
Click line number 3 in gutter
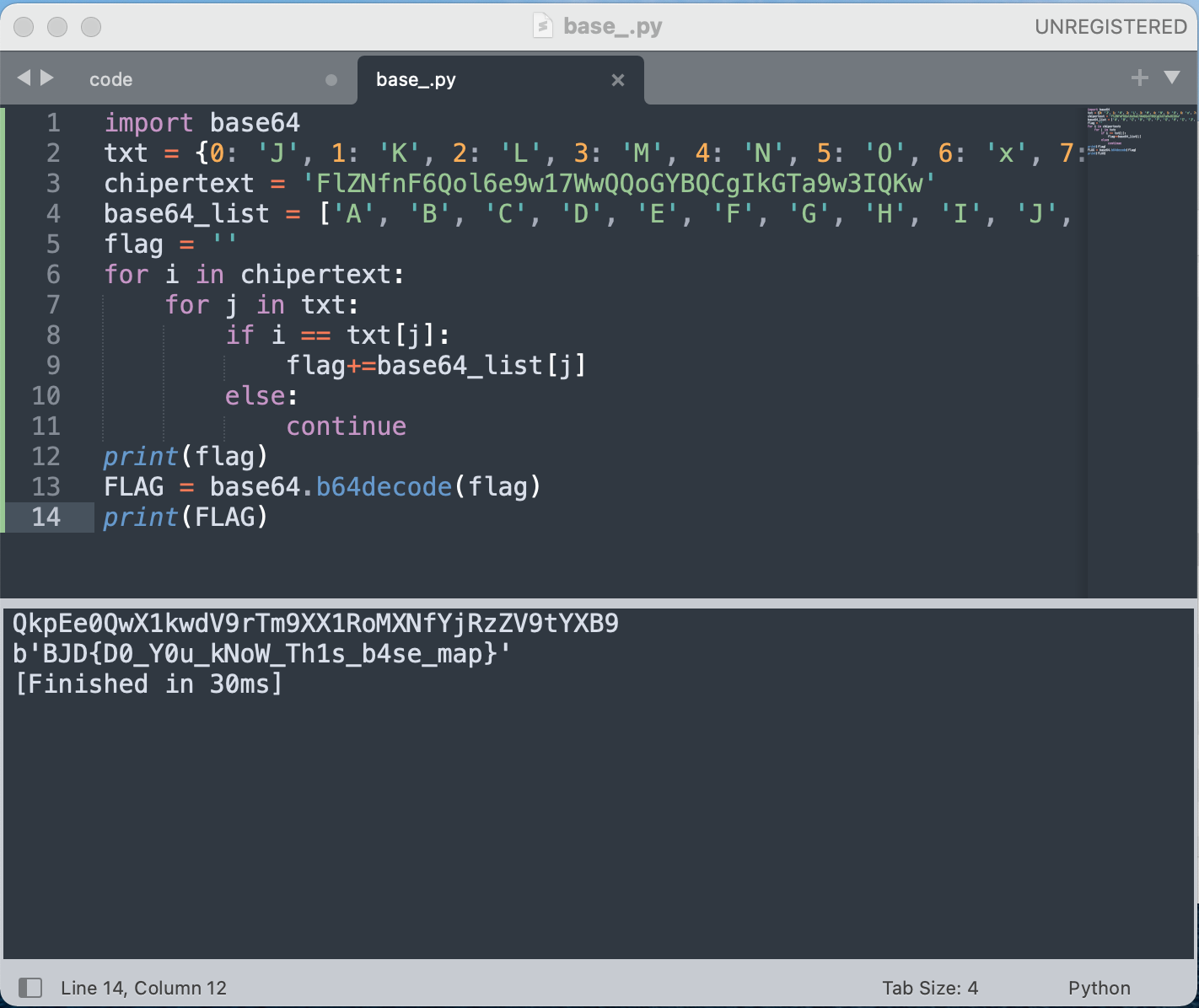click(53, 184)
